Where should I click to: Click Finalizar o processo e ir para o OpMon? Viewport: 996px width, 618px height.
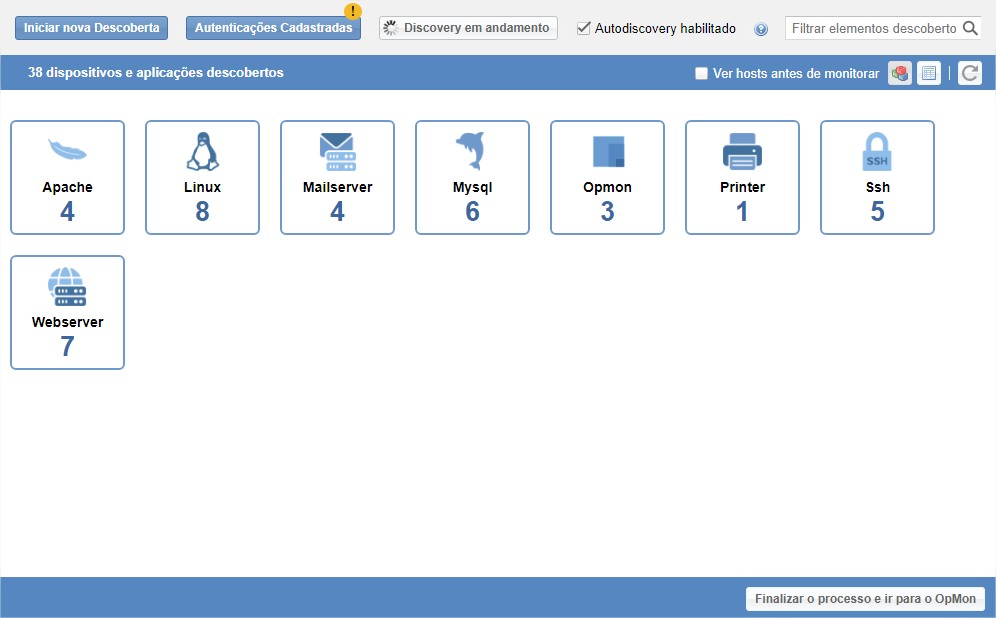point(865,599)
